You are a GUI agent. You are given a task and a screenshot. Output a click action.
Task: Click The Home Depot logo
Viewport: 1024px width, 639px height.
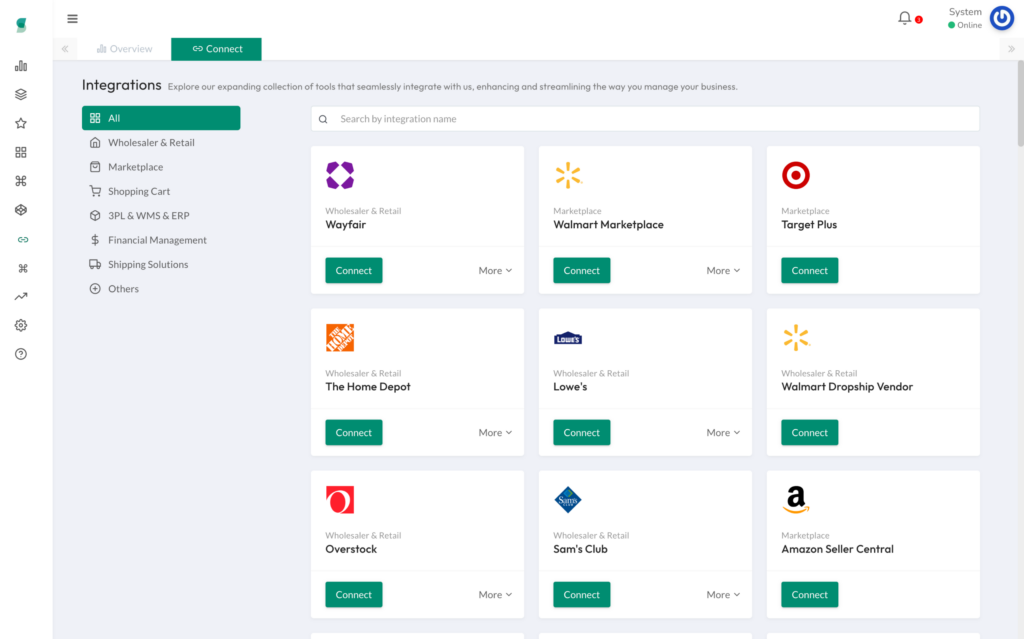coord(340,338)
